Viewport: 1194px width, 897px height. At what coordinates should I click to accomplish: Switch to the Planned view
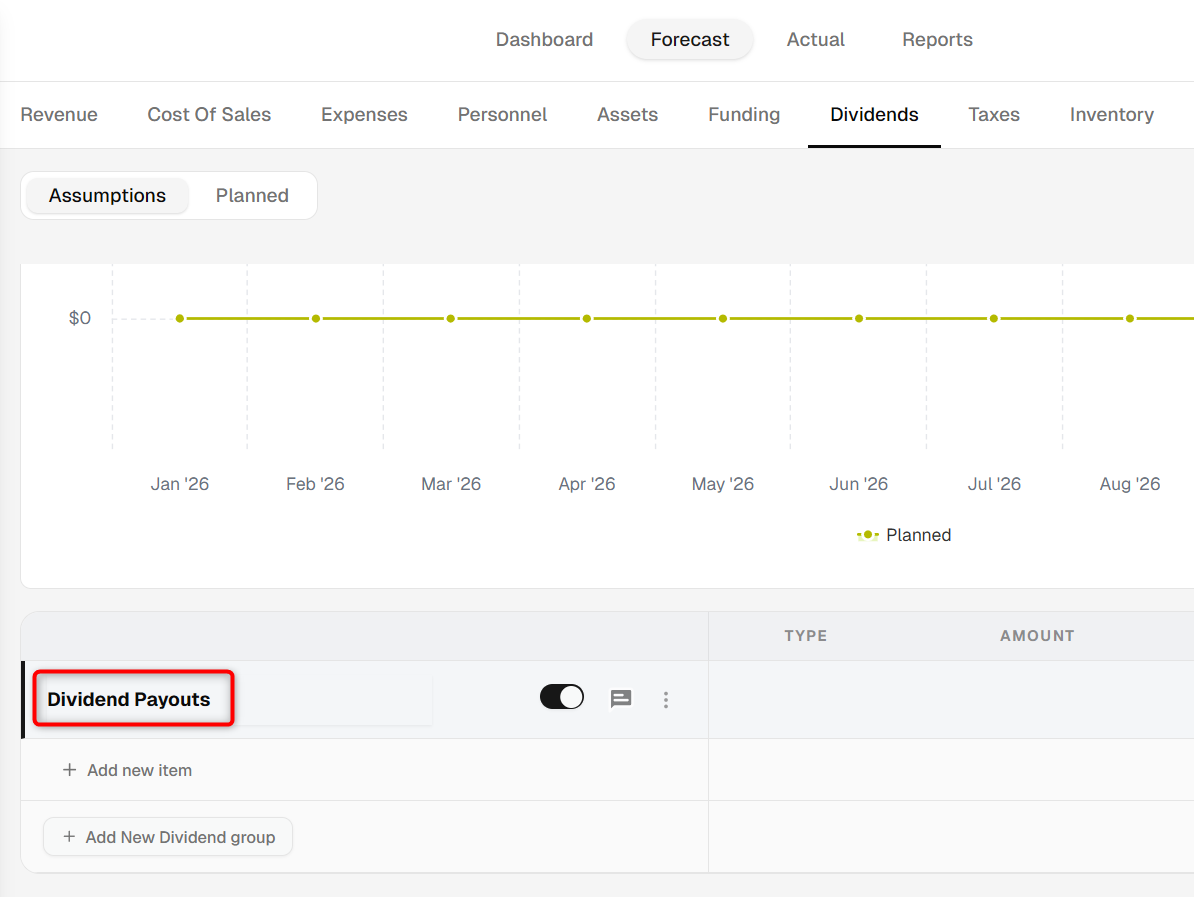click(252, 196)
